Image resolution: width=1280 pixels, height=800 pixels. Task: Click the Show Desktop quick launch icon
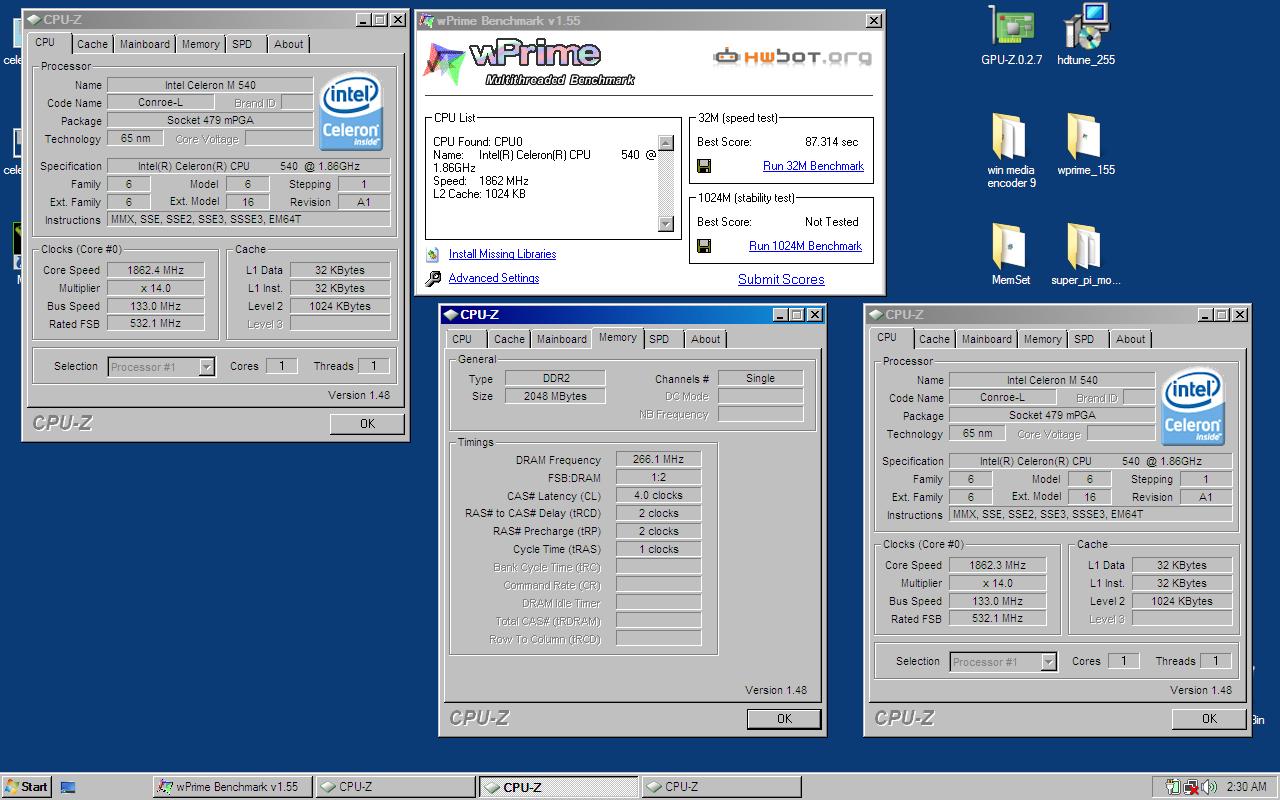pyautogui.click(x=68, y=787)
